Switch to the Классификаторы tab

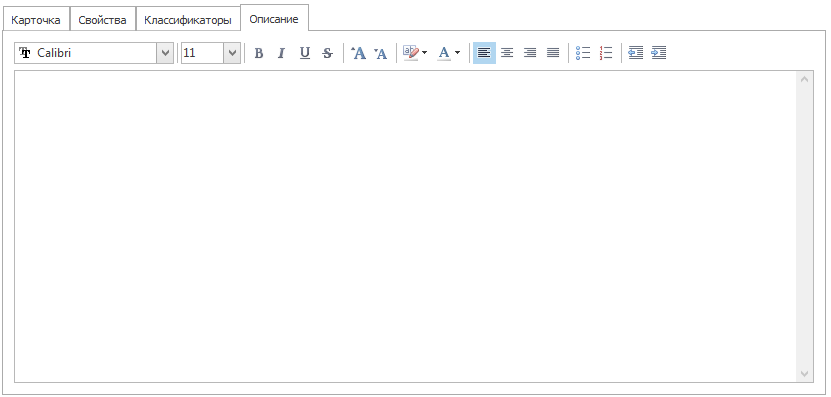(188, 20)
